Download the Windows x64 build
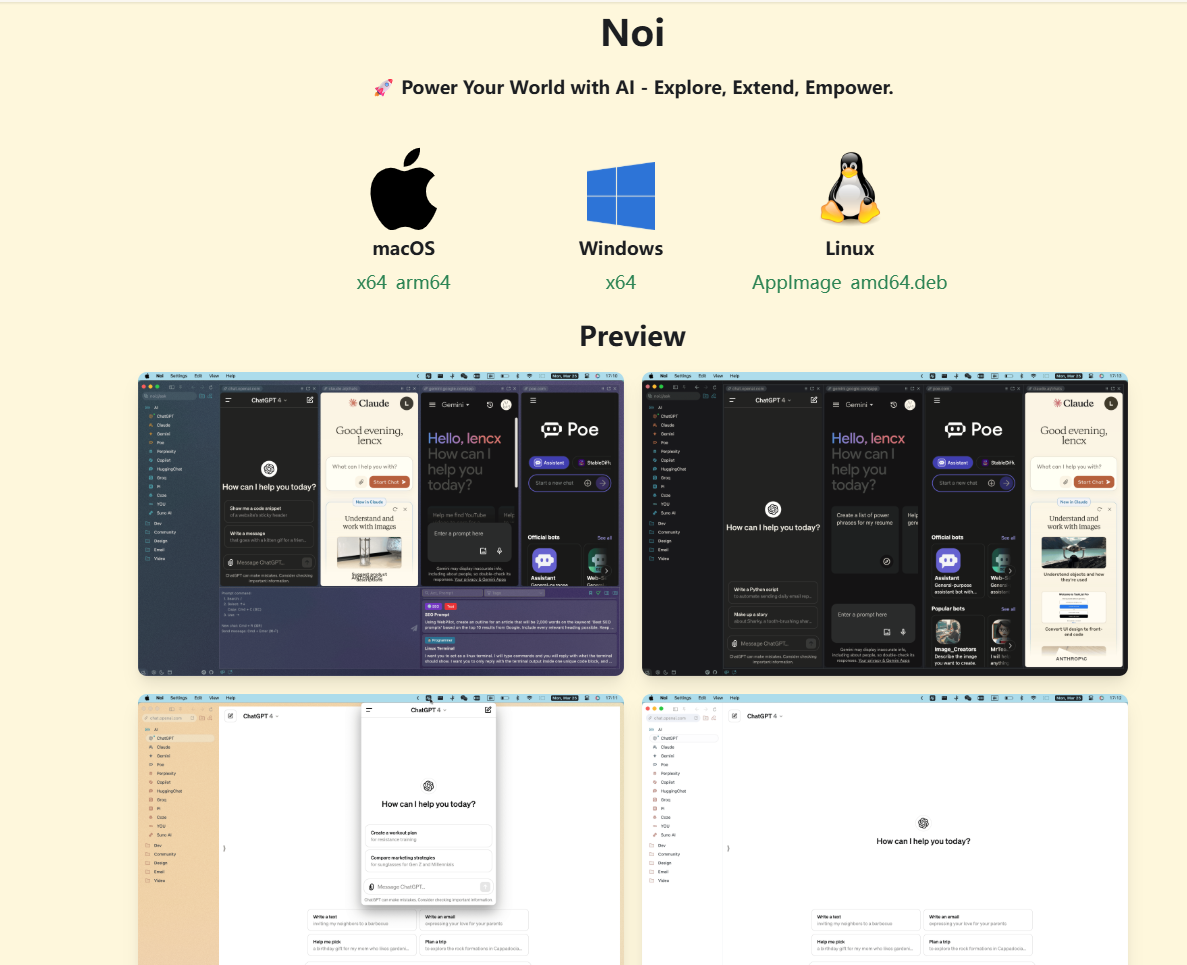The height and width of the screenshot is (965, 1187). click(621, 282)
